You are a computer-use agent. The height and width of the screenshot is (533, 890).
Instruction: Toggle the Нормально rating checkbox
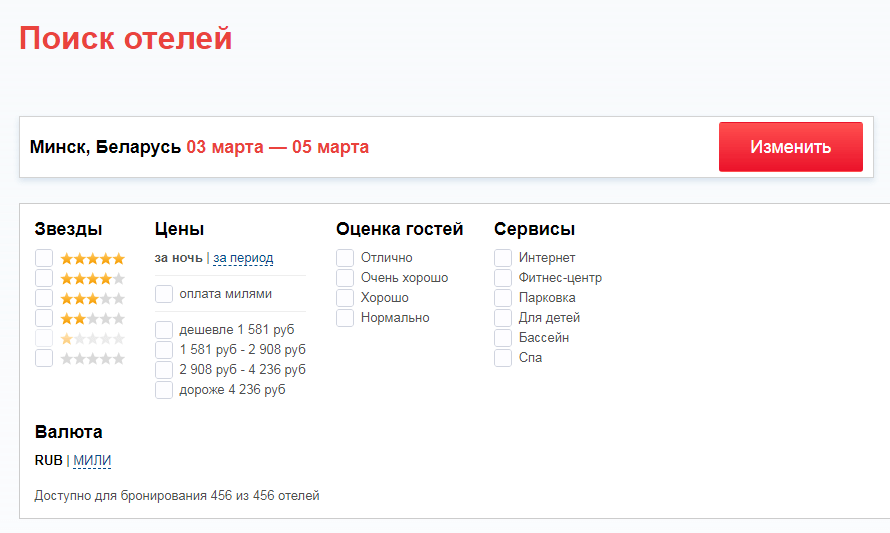(345, 318)
